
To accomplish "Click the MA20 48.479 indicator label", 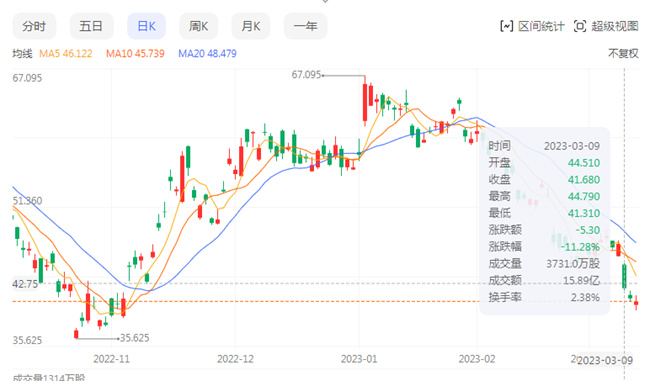I will click(207, 53).
